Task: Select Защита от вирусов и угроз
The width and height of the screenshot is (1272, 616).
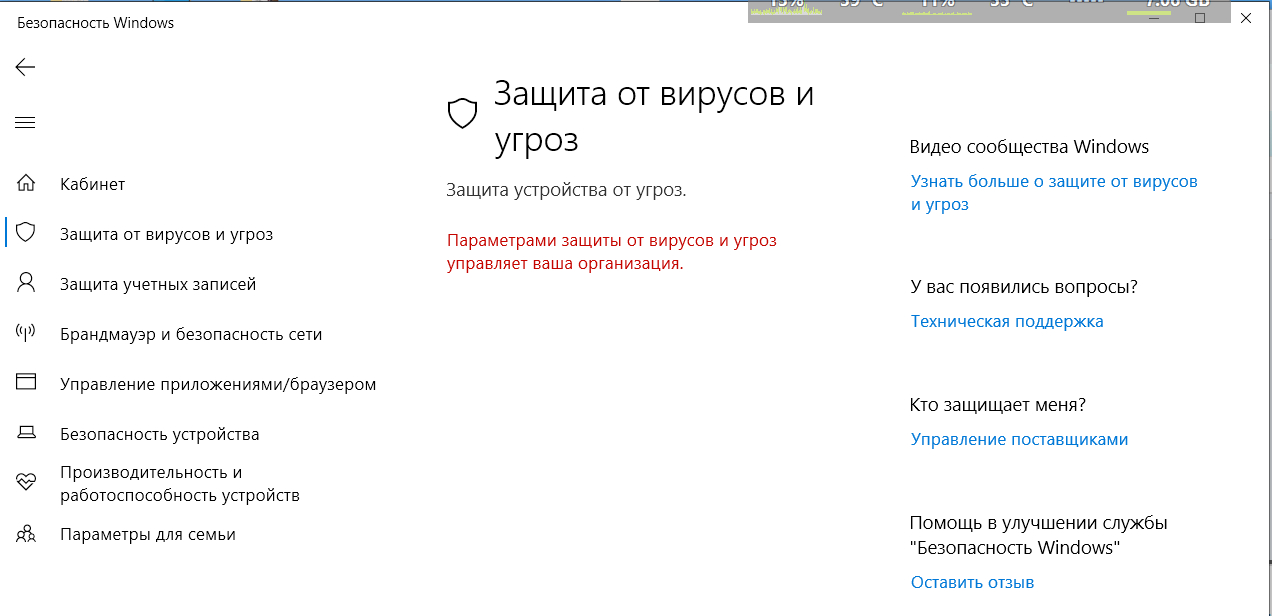Action: [166, 234]
